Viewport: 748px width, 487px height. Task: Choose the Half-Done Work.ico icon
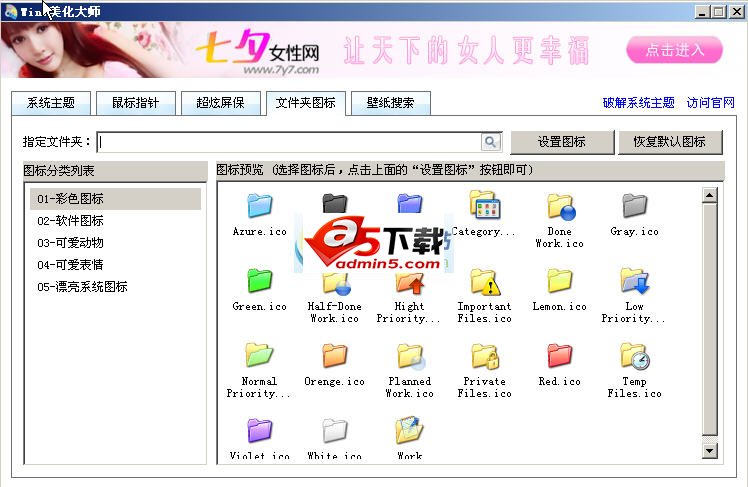336,283
